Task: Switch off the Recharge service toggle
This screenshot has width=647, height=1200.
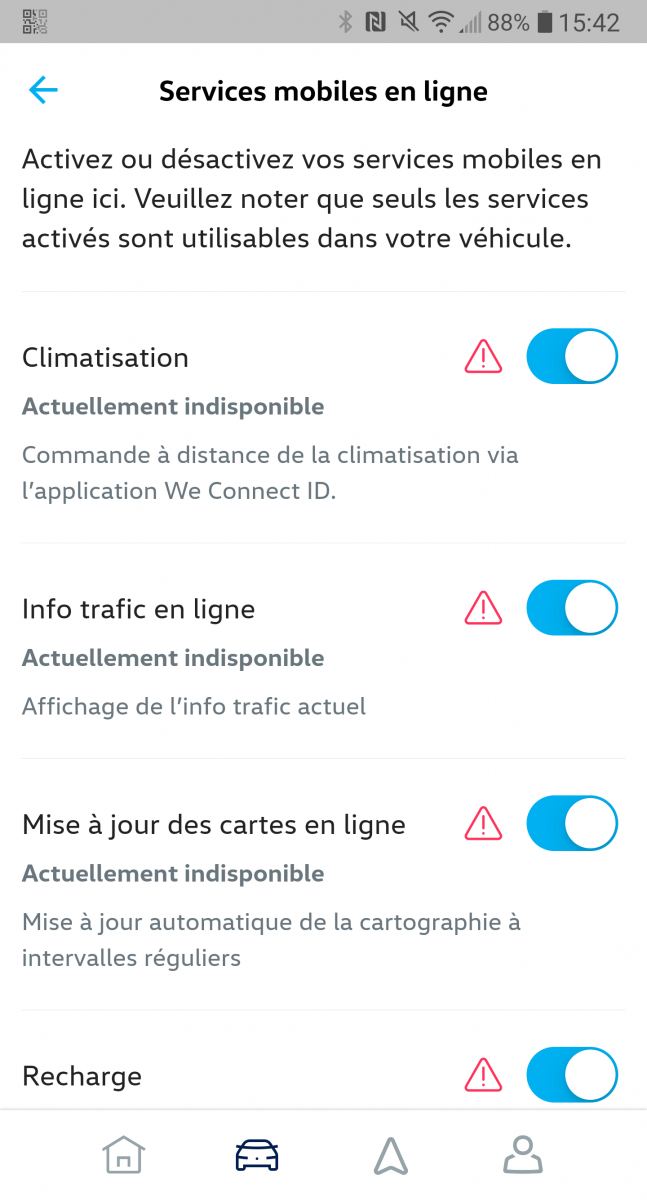Action: tap(572, 1075)
